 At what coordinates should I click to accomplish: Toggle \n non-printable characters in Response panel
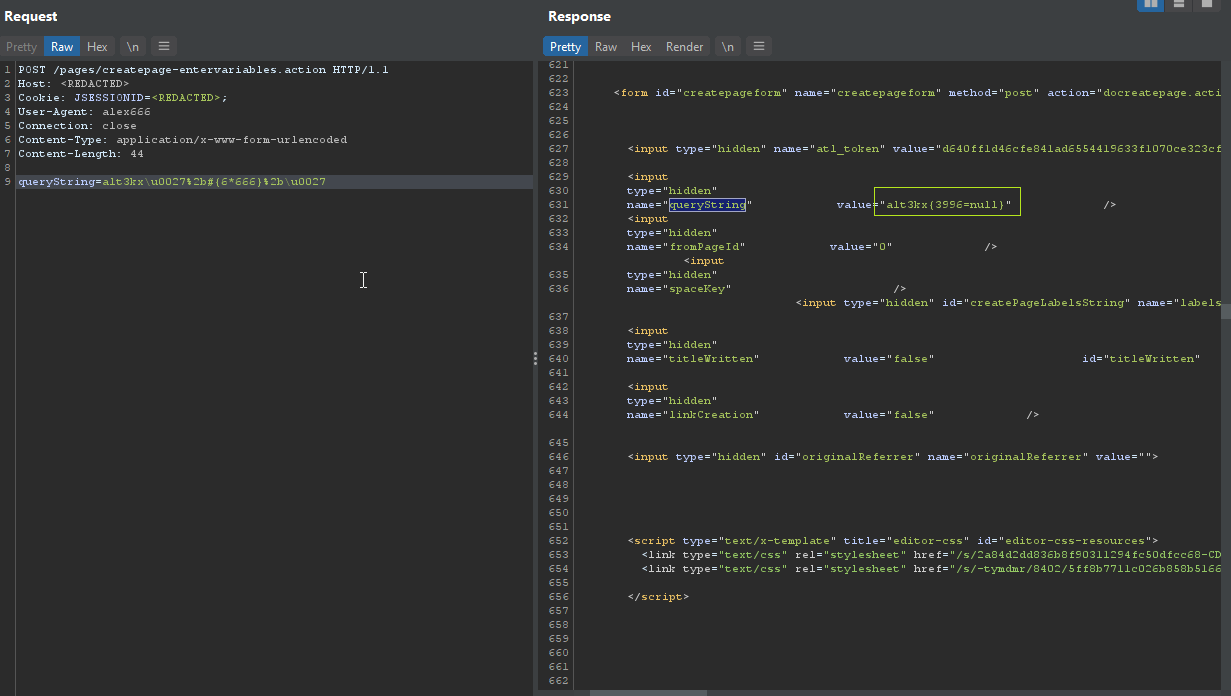[728, 46]
